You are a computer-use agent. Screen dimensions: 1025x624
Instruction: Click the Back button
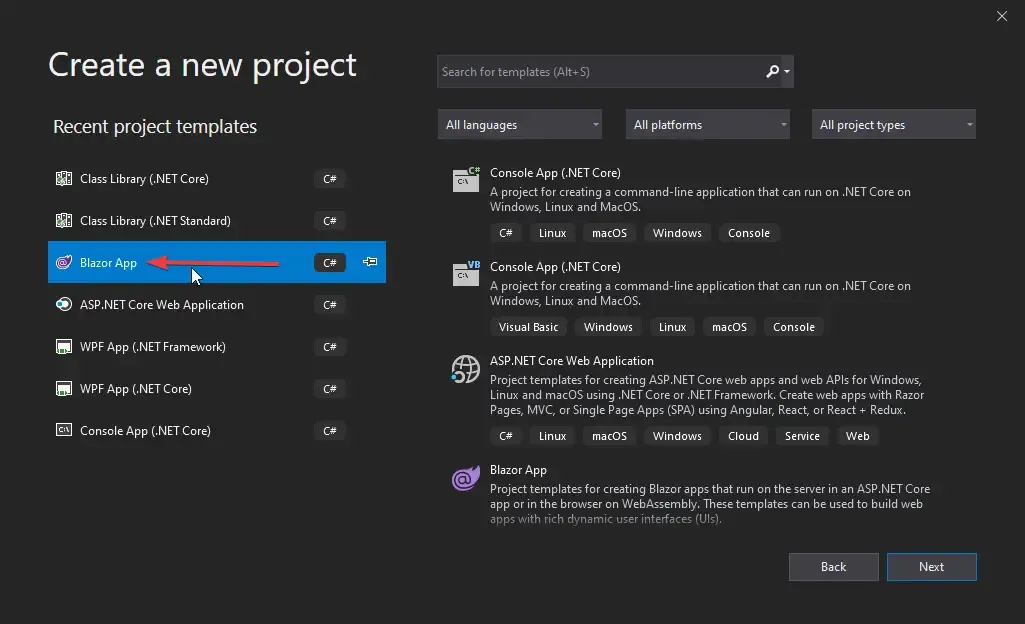pos(833,566)
